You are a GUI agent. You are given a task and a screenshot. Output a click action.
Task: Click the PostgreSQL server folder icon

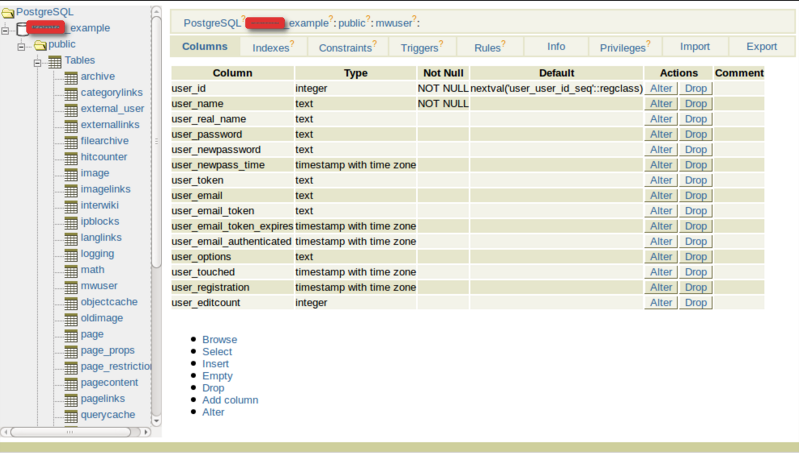(8, 12)
